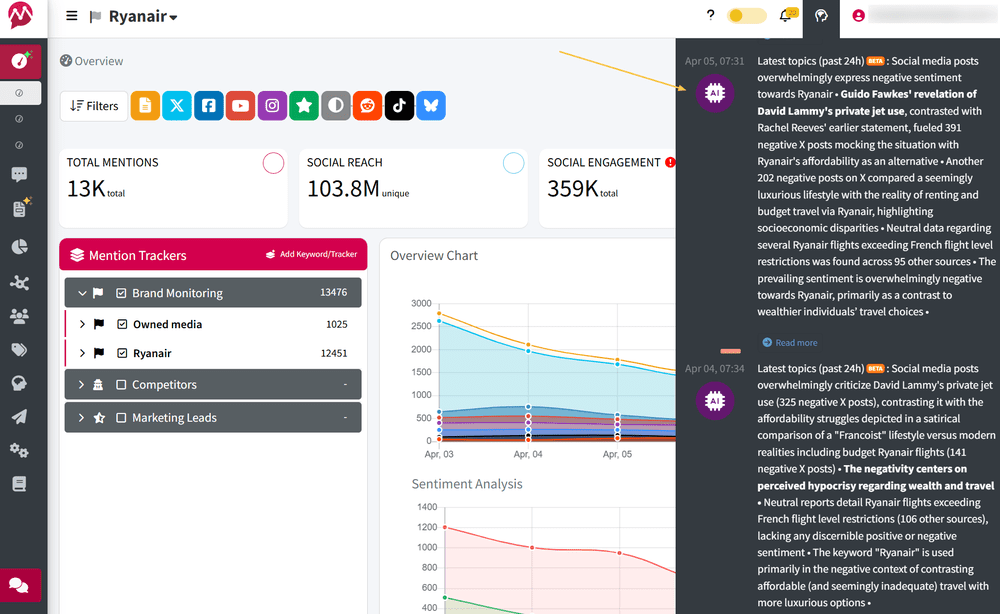Filter by the YouTube source icon

click(x=240, y=106)
